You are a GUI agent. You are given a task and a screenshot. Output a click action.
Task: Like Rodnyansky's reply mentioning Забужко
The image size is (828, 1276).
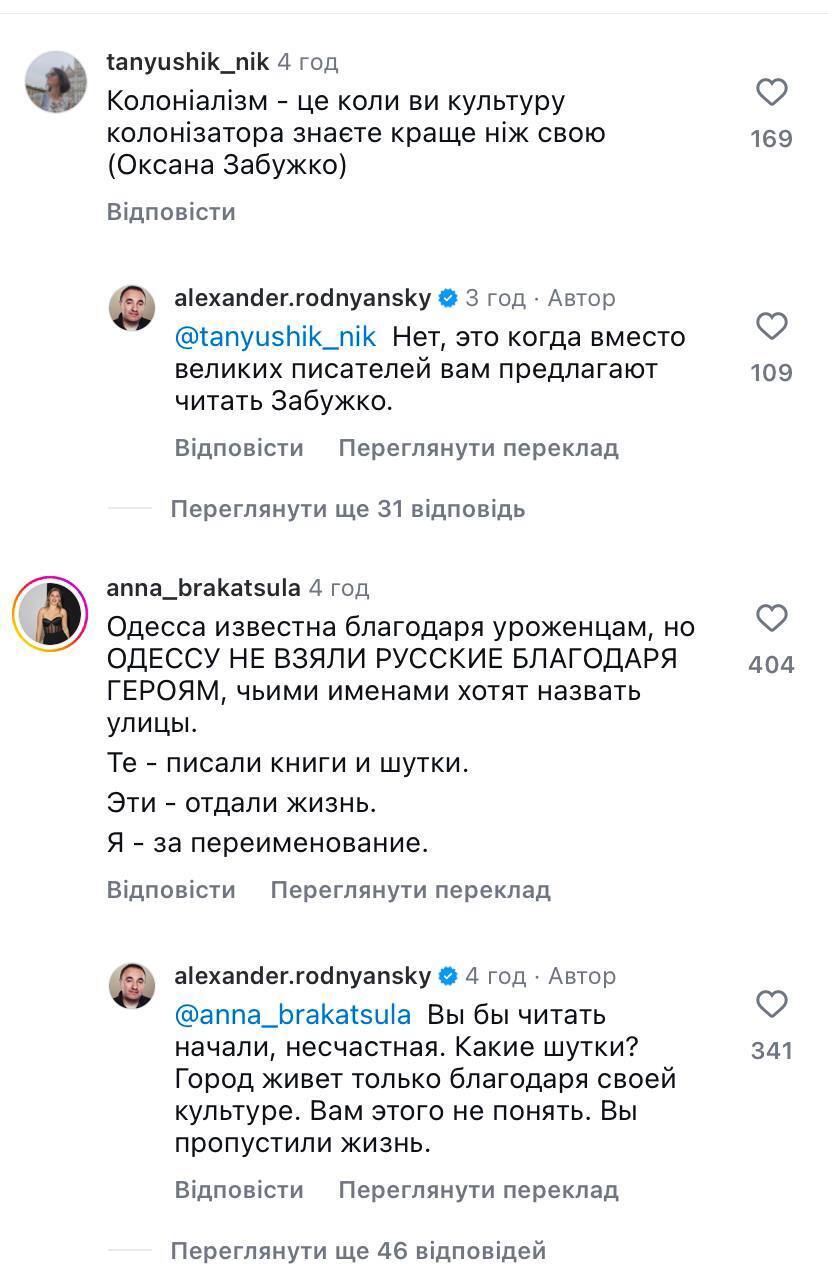pos(771,327)
